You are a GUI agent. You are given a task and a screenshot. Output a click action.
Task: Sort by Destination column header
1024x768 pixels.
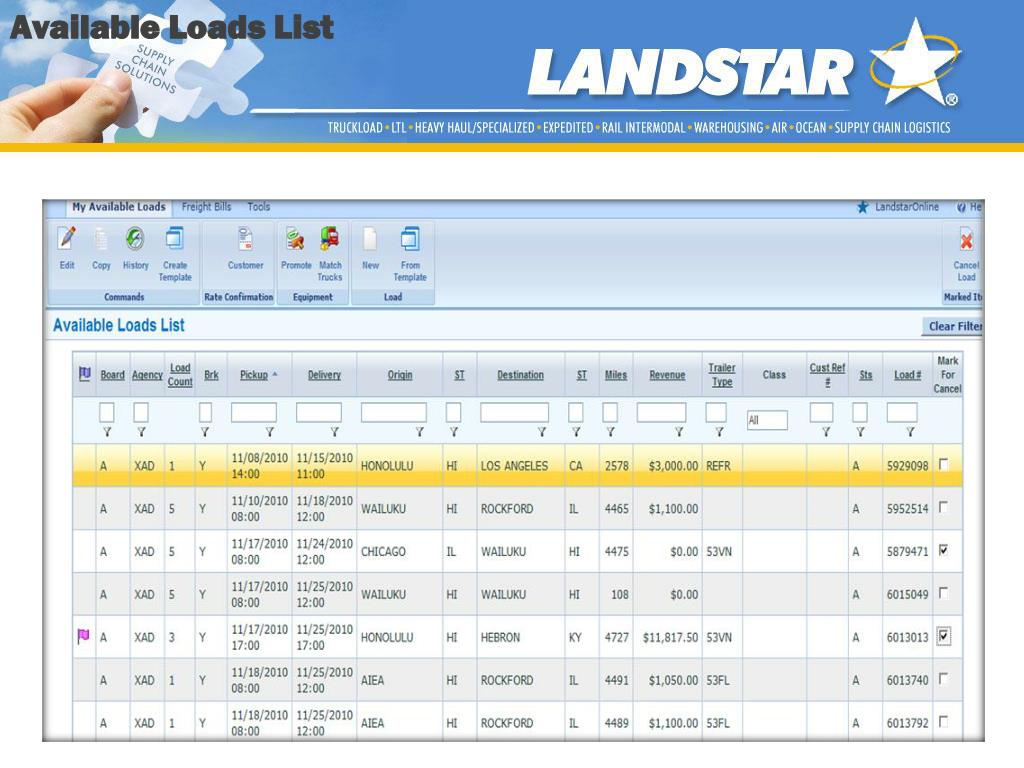(x=520, y=375)
